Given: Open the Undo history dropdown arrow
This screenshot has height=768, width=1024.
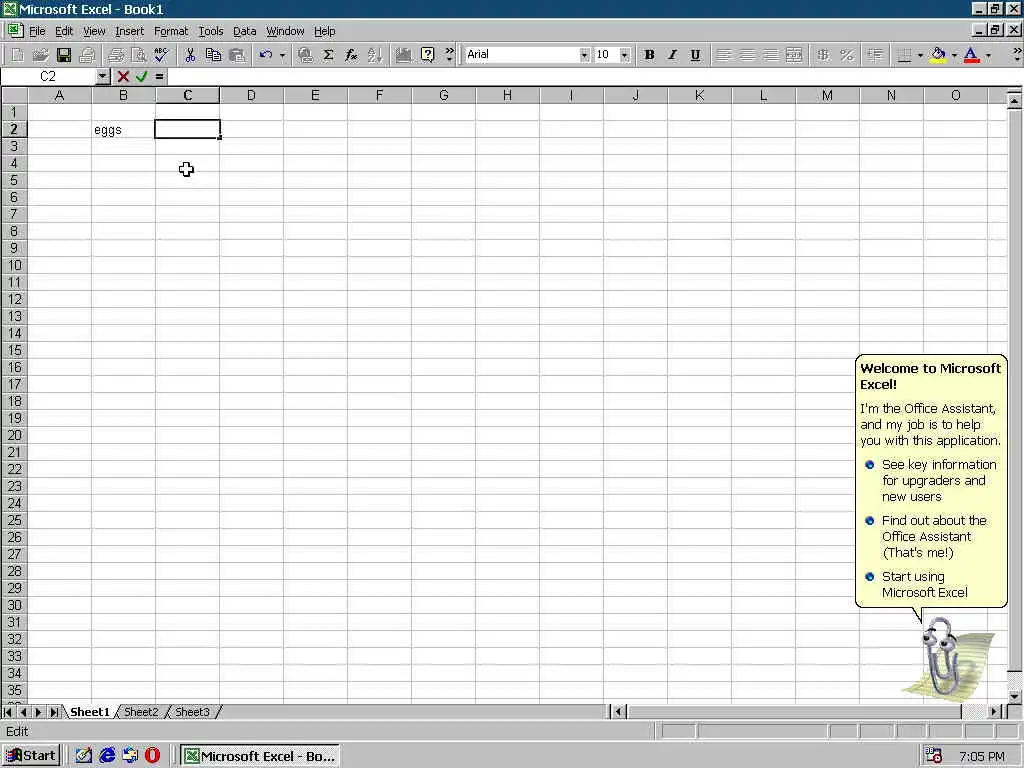Looking at the screenshot, I should (x=282, y=55).
